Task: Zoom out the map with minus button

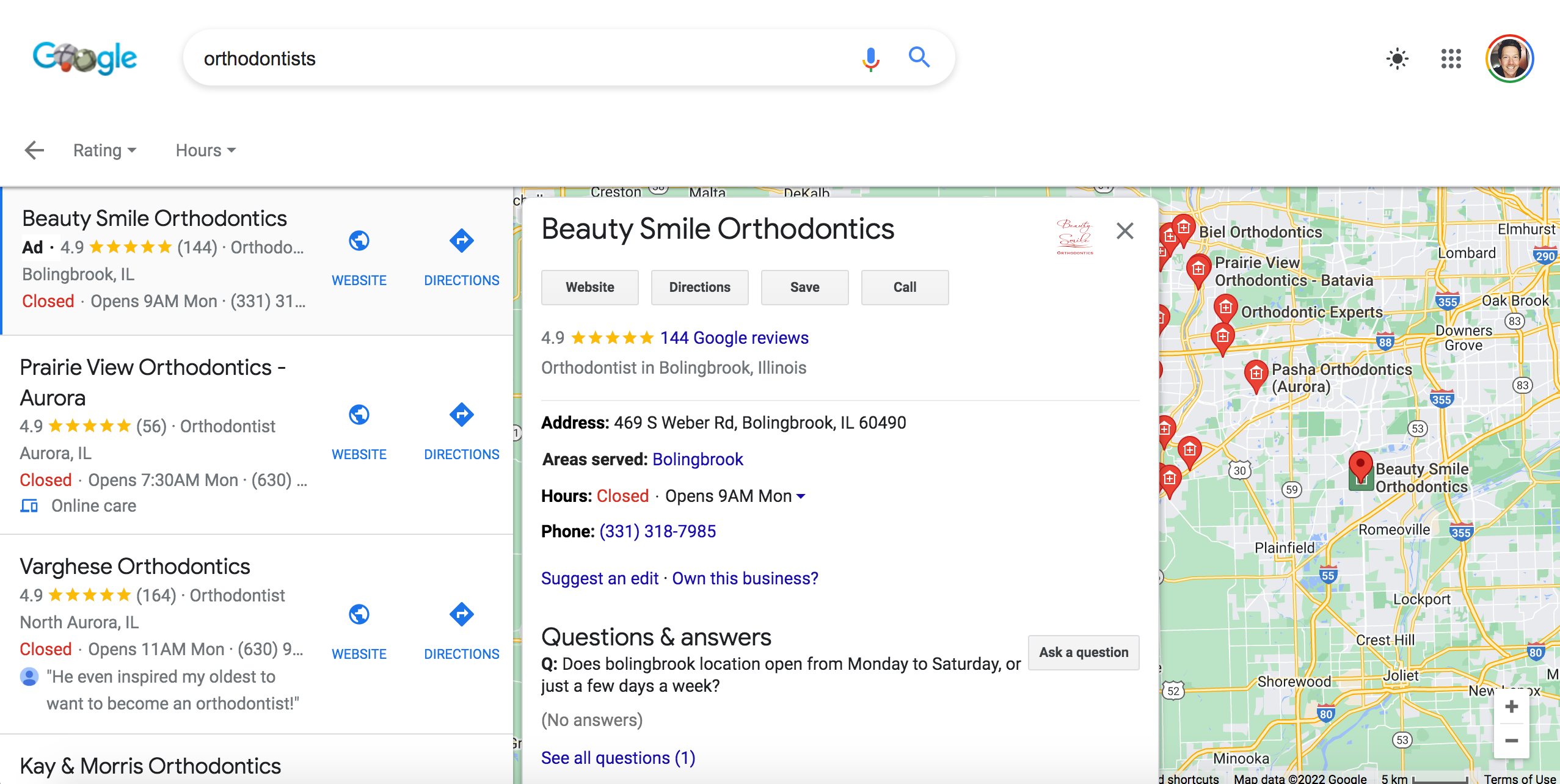Action: 1511,741
